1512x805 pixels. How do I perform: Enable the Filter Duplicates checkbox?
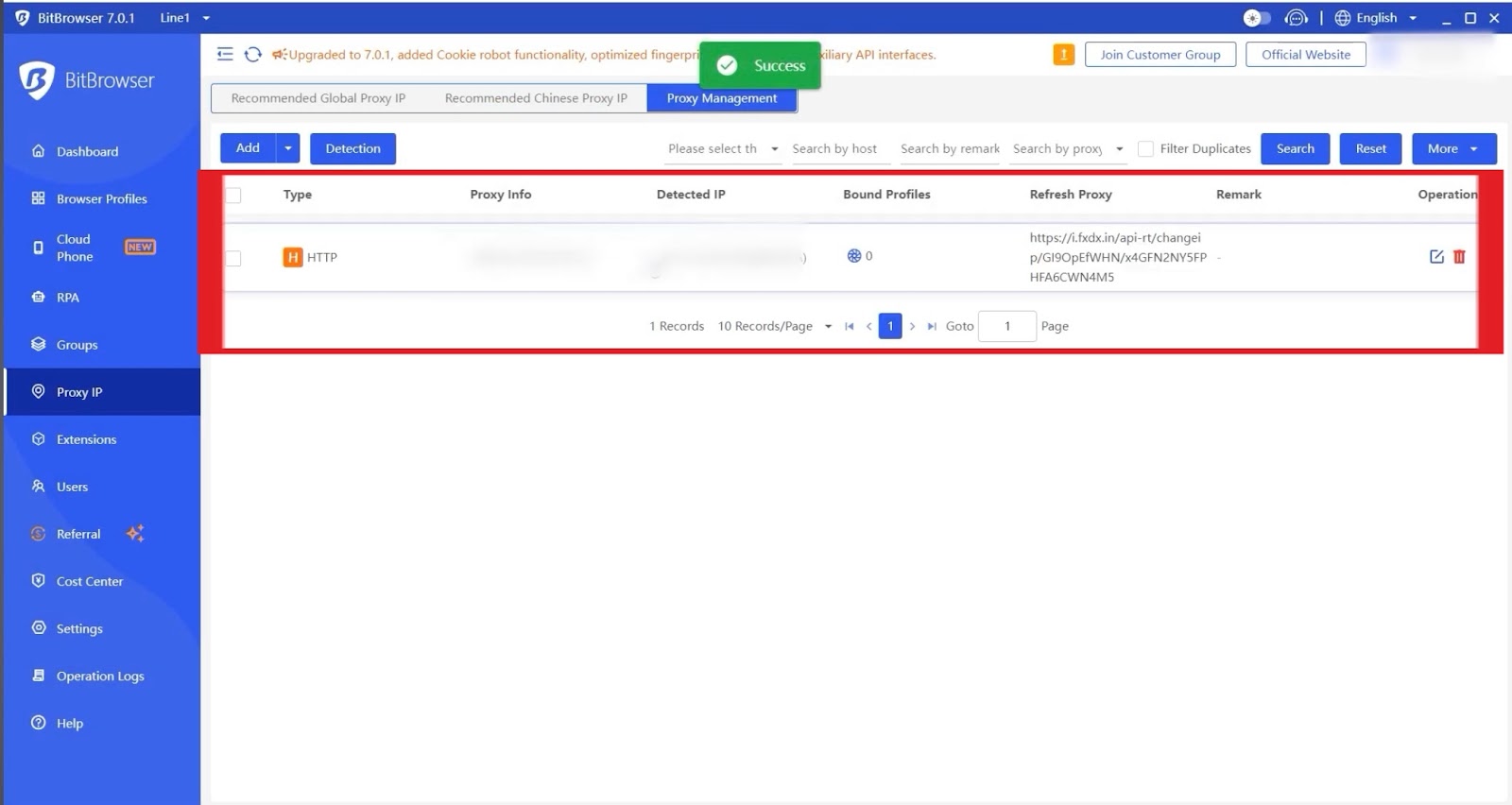(x=1145, y=149)
